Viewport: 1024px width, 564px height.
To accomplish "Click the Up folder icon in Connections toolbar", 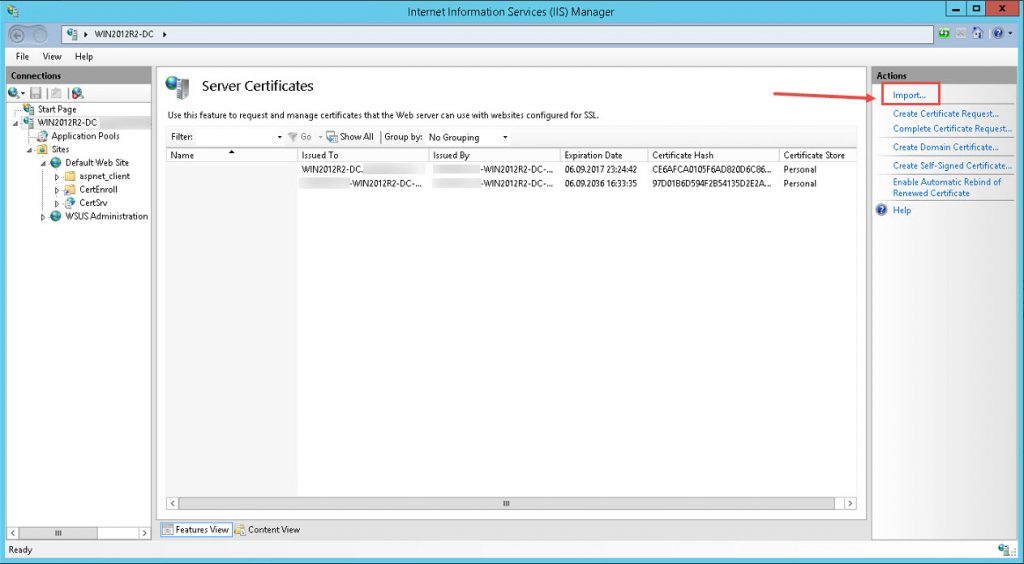I will tap(56, 93).
